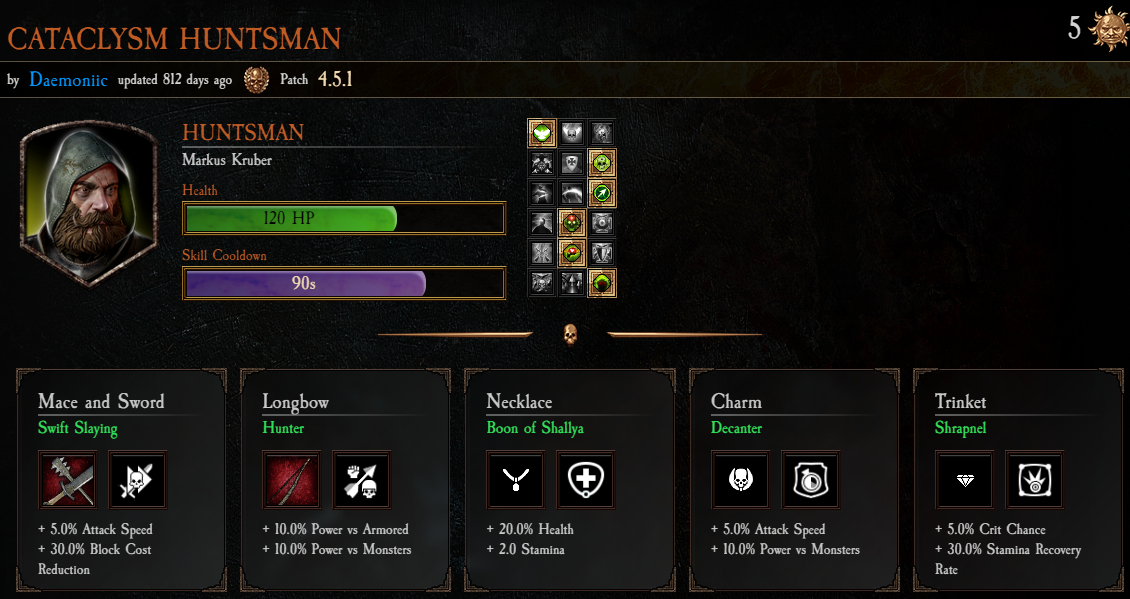
Task: Click the Decanter trait icon
Action: pyautogui.click(x=811, y=479)
